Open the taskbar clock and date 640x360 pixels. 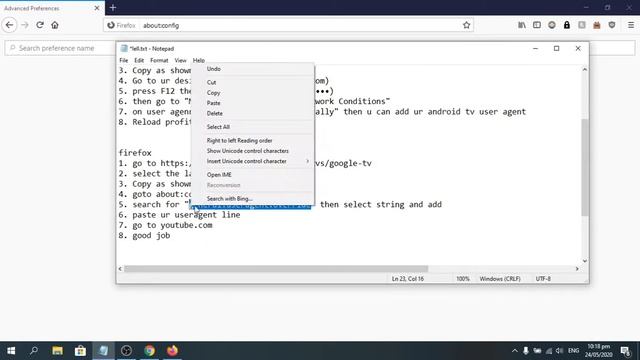598,351
